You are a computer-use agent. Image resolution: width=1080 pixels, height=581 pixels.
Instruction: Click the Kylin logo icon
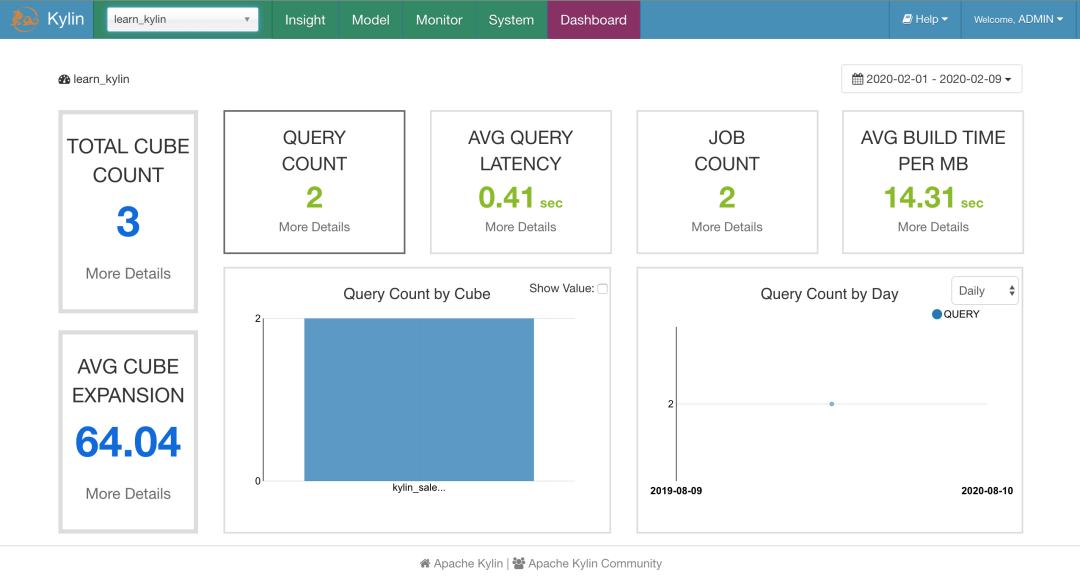pyautogui.click(x=25, y=19)
